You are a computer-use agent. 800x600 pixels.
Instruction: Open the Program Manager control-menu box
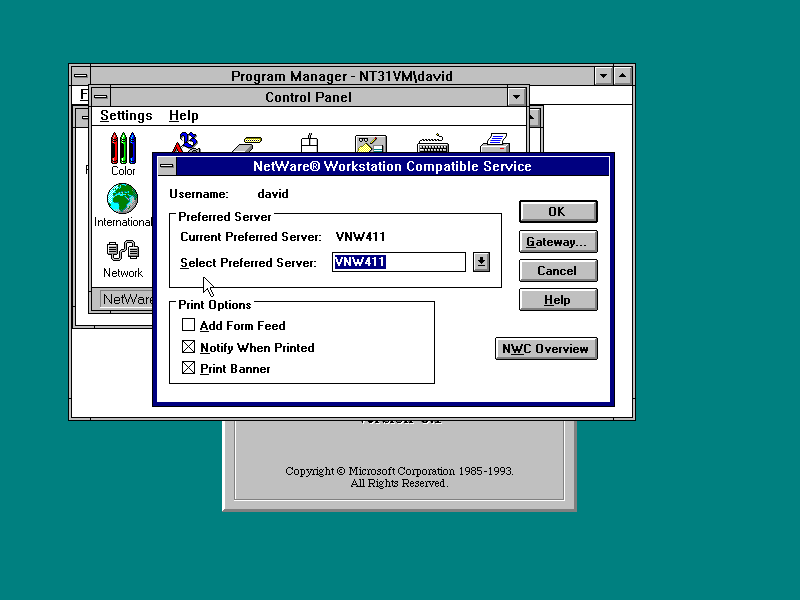click(x=80, y=76)
